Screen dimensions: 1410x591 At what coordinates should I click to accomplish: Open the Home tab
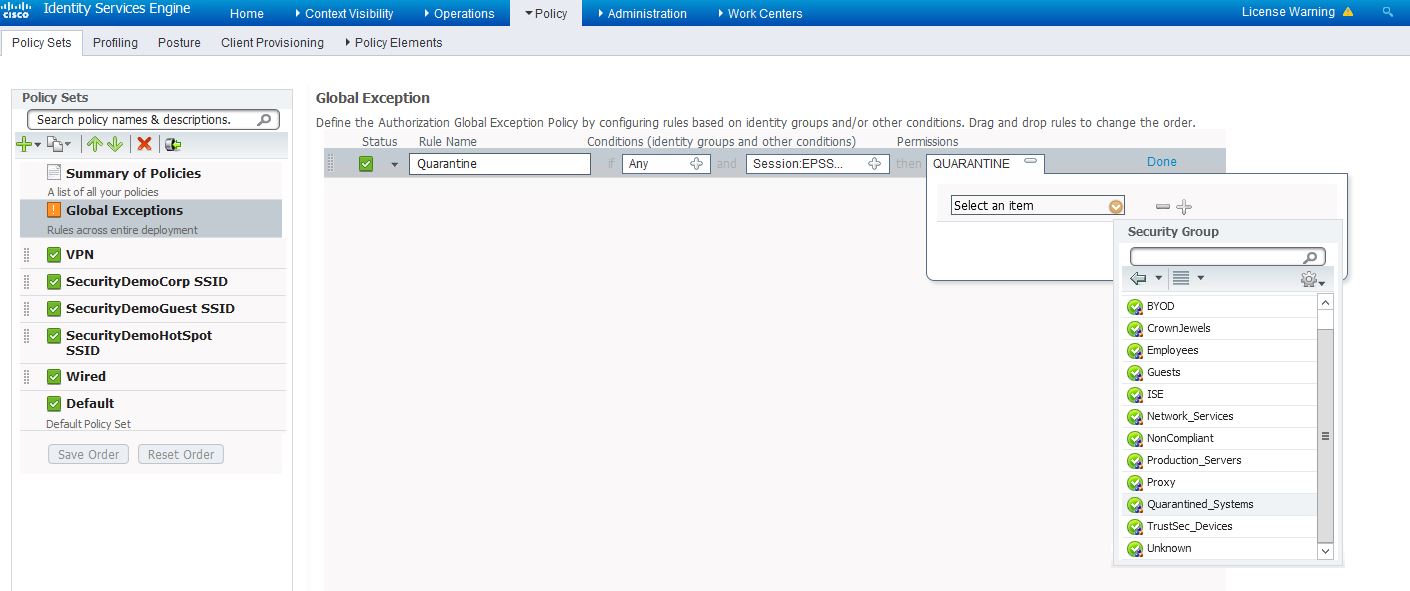click(247, 13)
